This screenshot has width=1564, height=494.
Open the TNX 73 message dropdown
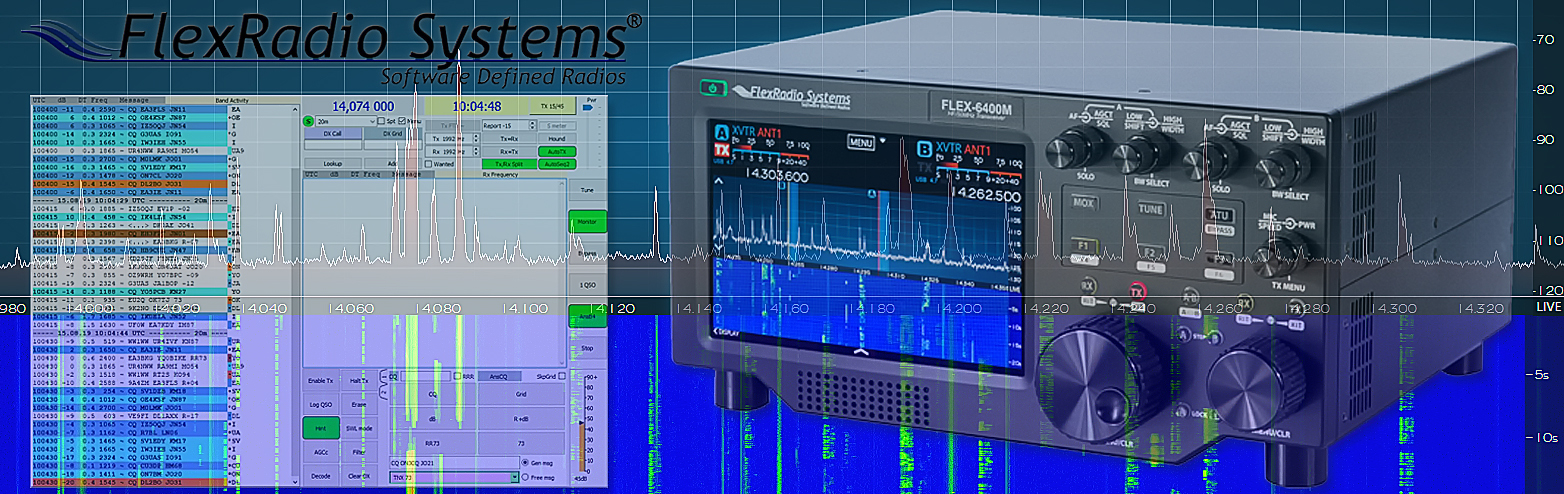coord(454,477)
